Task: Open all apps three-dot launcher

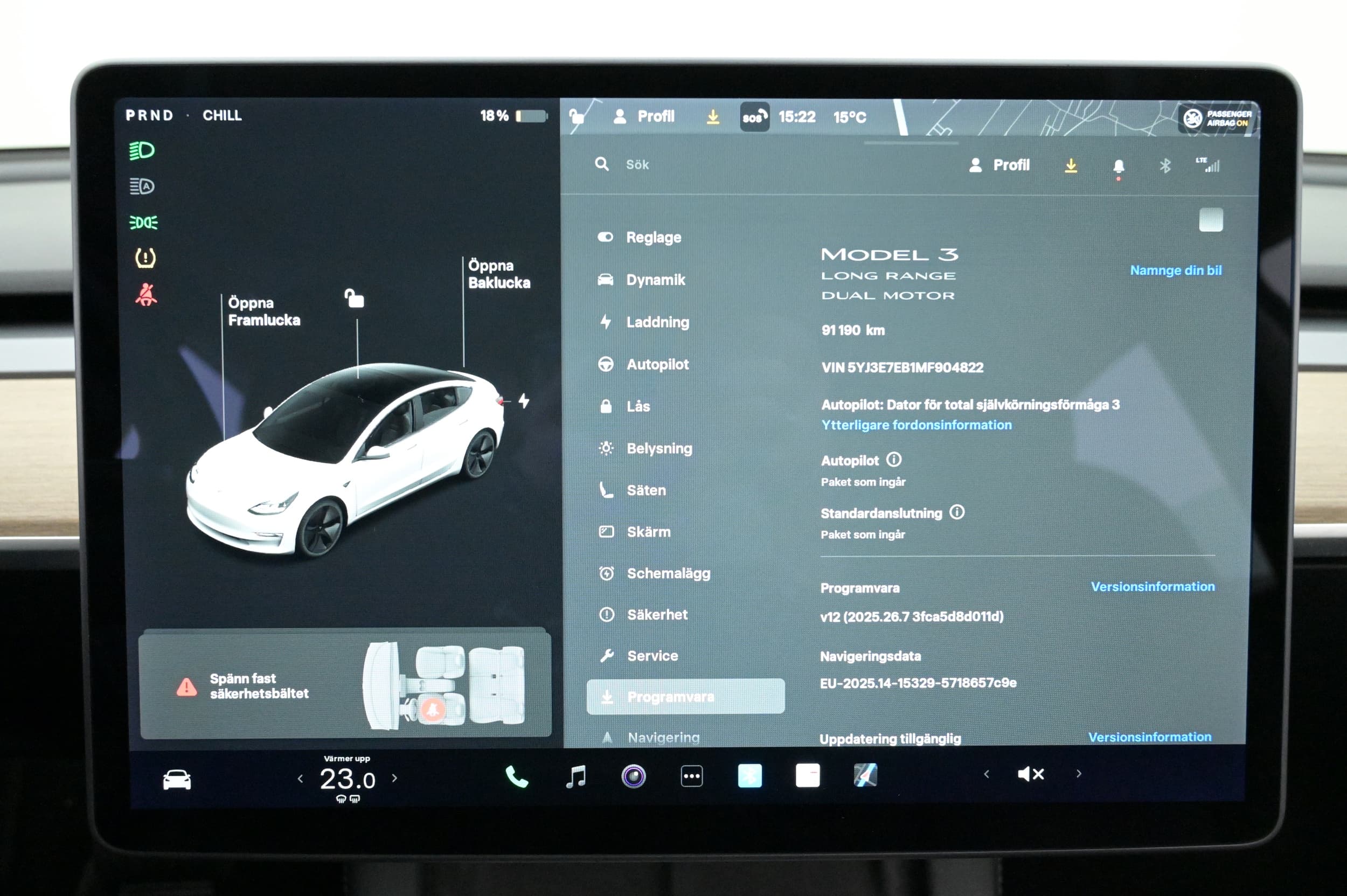Action: (691, 776)
